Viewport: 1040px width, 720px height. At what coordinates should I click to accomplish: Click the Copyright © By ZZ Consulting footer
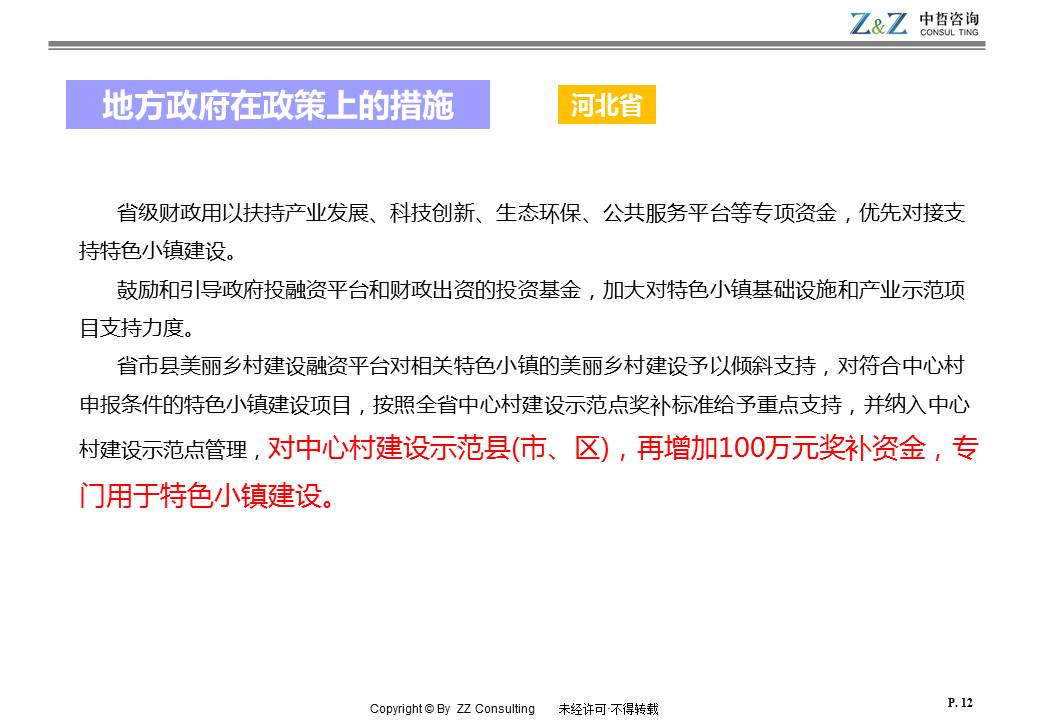[x=452, y=709]
